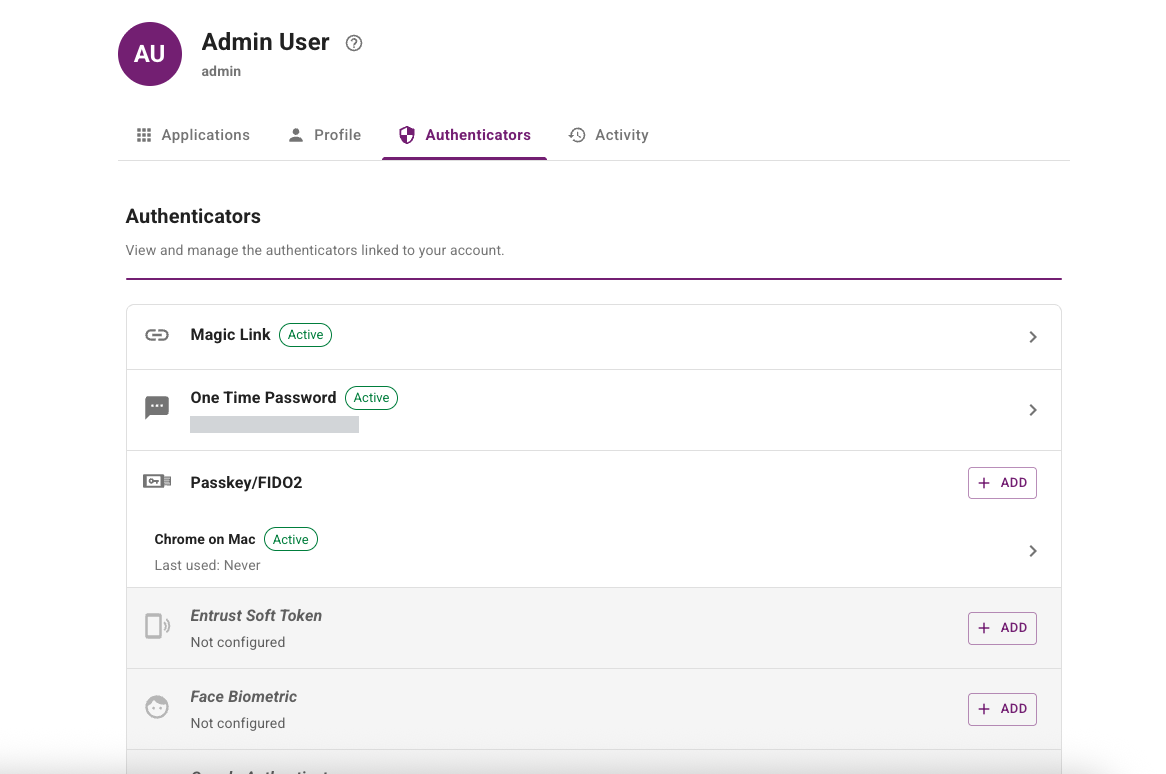Viewport: 1166px width, 774px height.
Task: Click the Admin User name heading
Action: tap(265, 42)
